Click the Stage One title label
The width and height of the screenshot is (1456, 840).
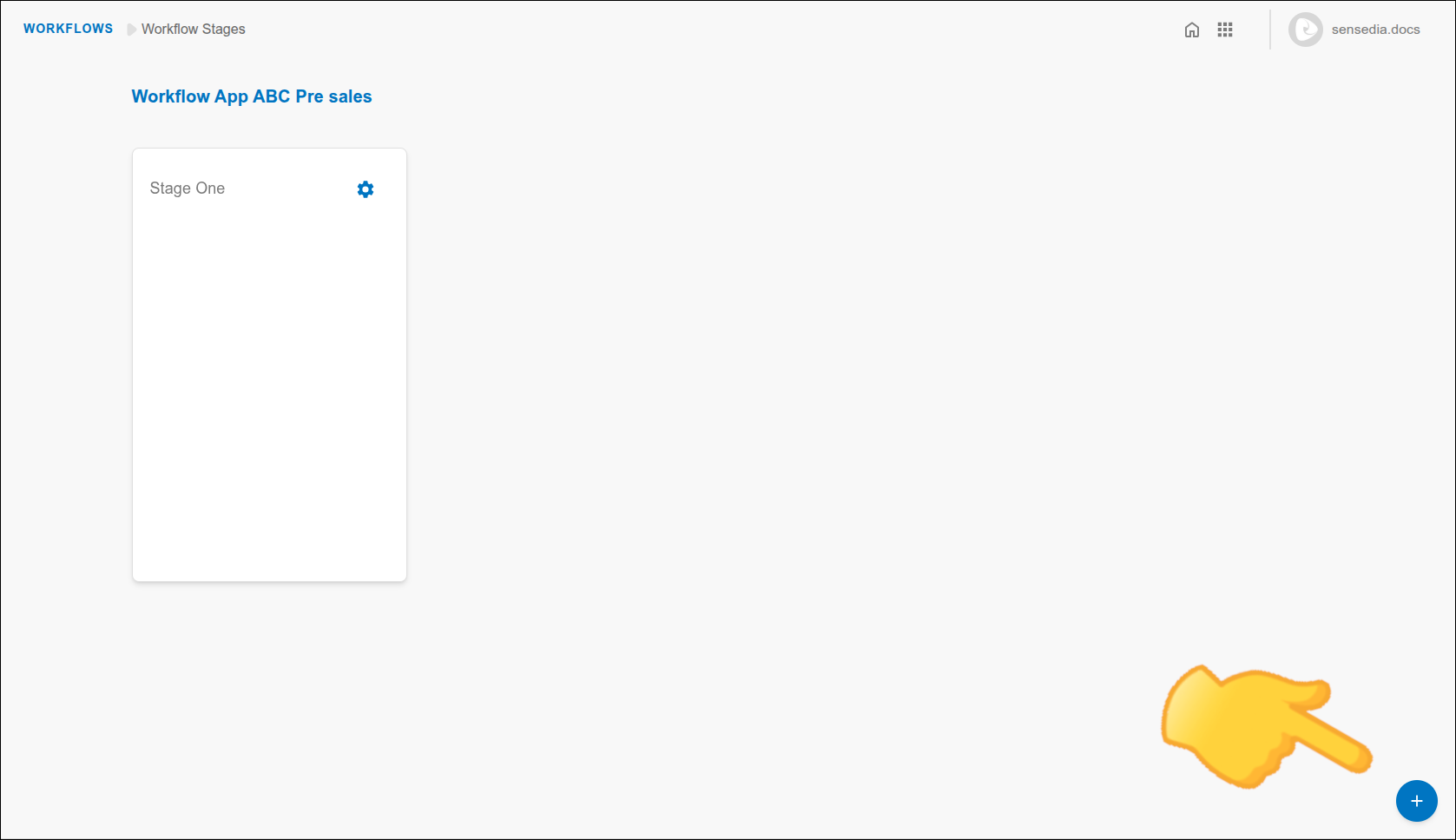click(187, 189)
